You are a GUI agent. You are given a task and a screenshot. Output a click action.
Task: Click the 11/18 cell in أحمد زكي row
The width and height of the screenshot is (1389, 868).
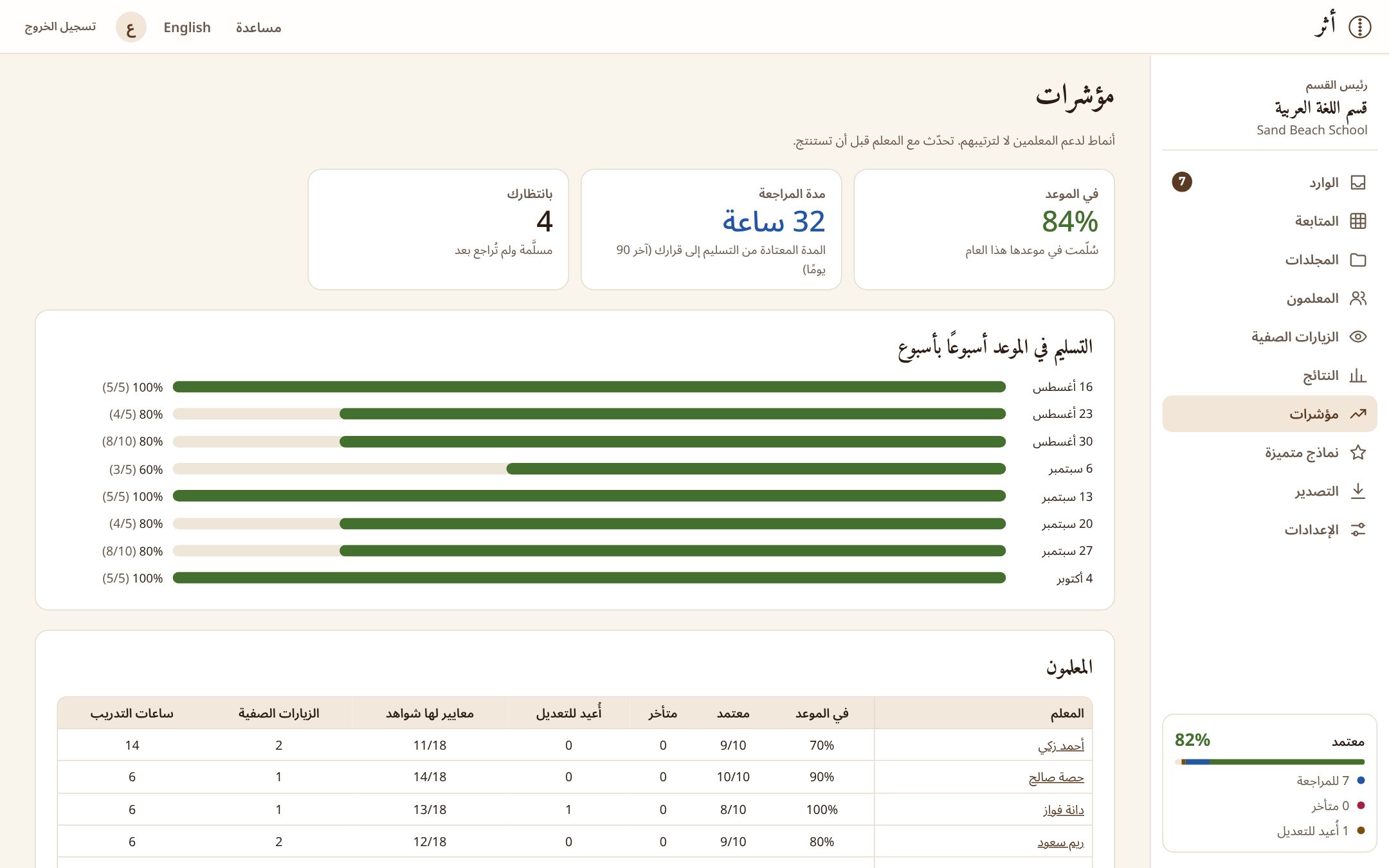430,745
